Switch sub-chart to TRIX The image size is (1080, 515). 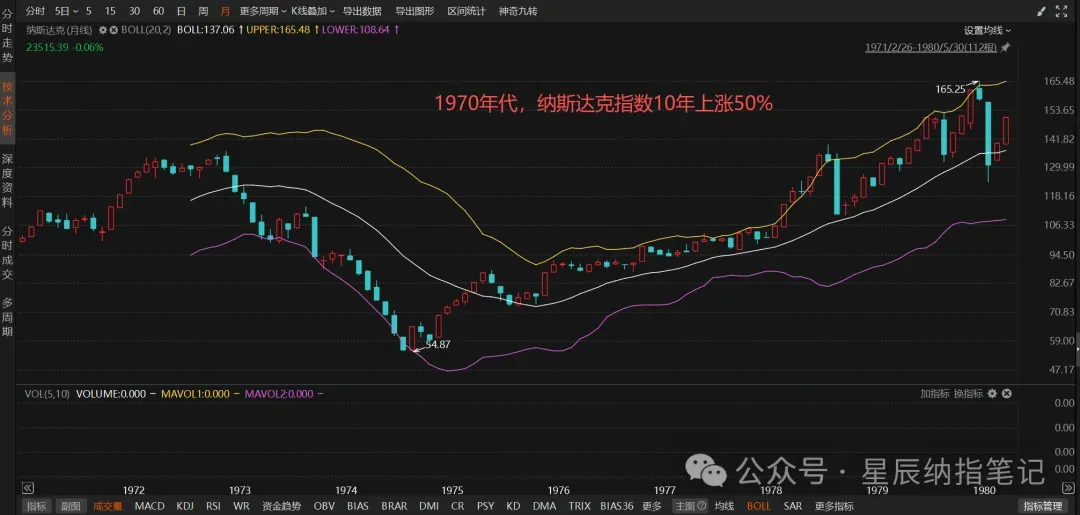579,506
